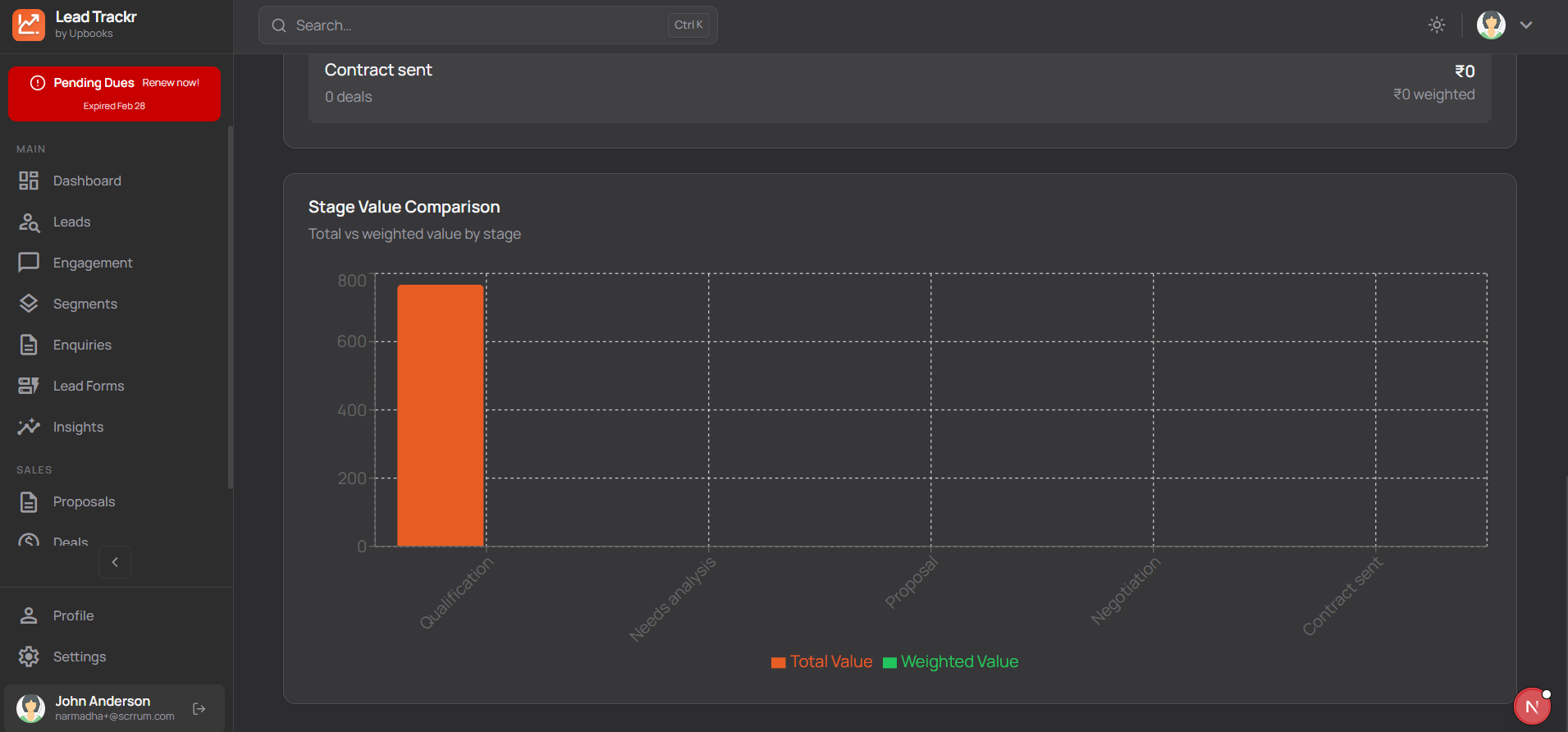Screen dimensions: 1568x732
Task: Toggle Weighted Value legend item
Action: [951, 661]
